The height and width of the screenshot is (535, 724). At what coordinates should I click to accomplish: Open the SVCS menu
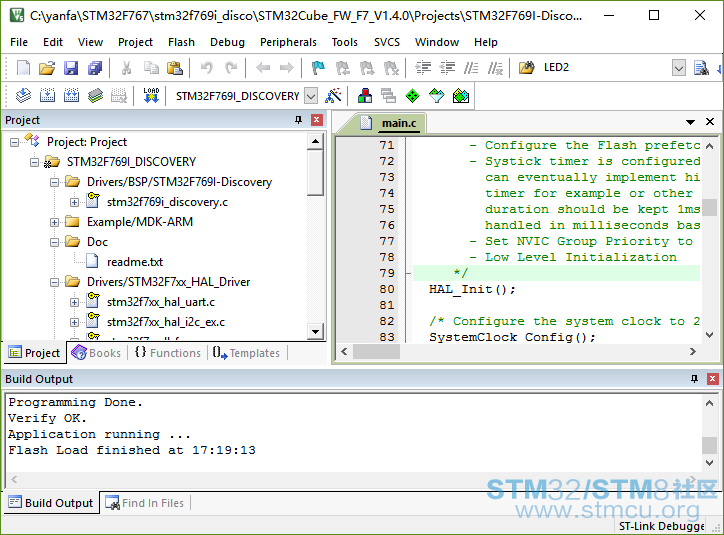tap(387, 42)
